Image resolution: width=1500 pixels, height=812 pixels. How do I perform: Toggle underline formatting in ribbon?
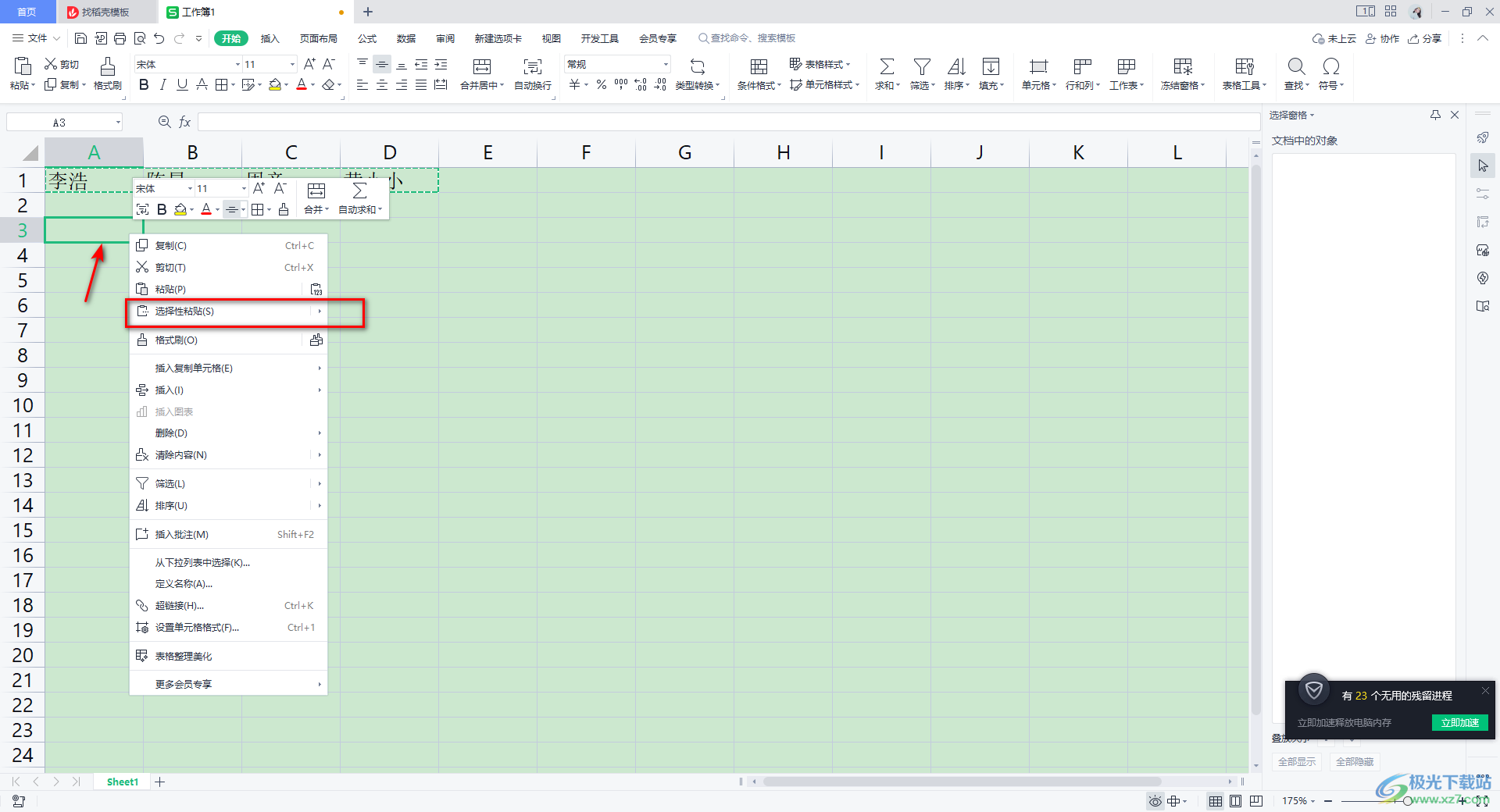click(182, 85)
